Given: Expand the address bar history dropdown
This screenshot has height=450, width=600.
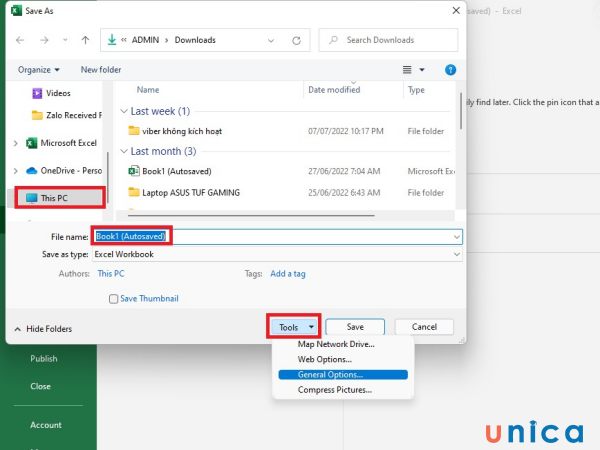Looking at the screenshot, I should [x=271, y=40].
